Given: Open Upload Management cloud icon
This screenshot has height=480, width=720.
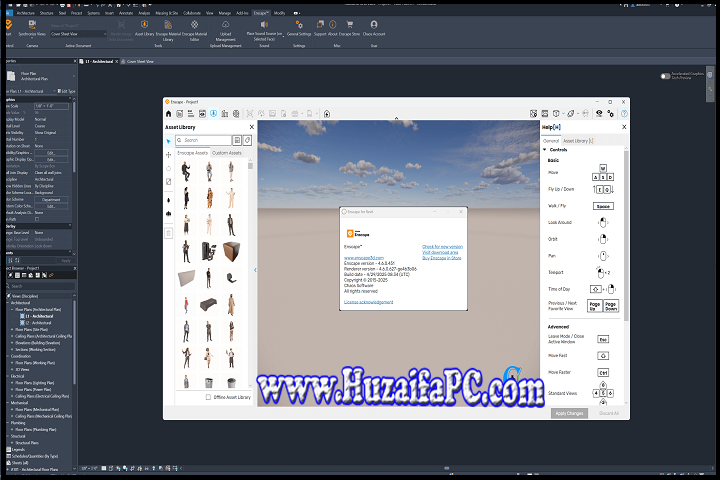Looking at the screenshot, I should [225, 24].
